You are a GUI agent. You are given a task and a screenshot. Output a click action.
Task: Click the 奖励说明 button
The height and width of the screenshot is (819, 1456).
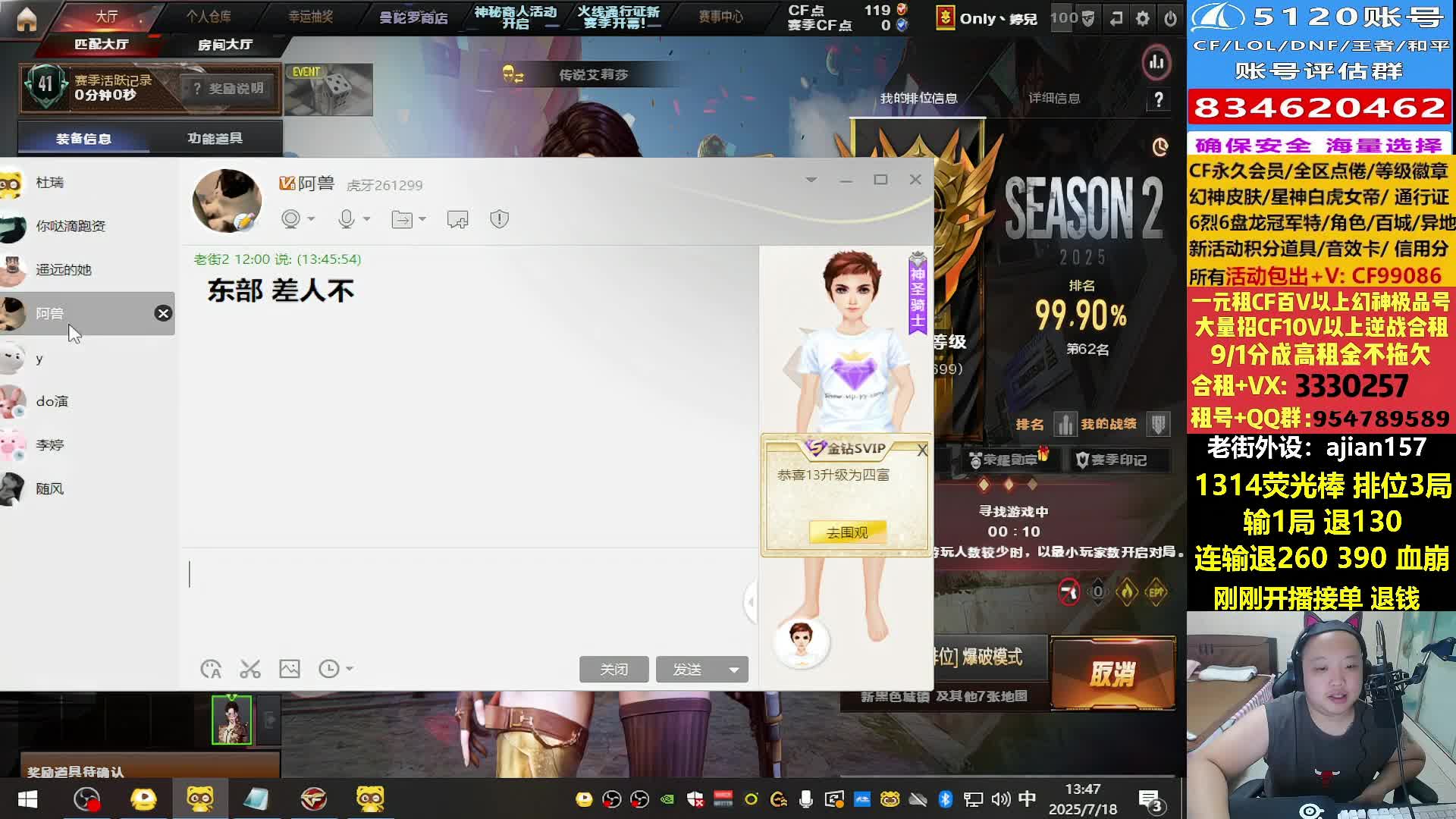[229, 89]
